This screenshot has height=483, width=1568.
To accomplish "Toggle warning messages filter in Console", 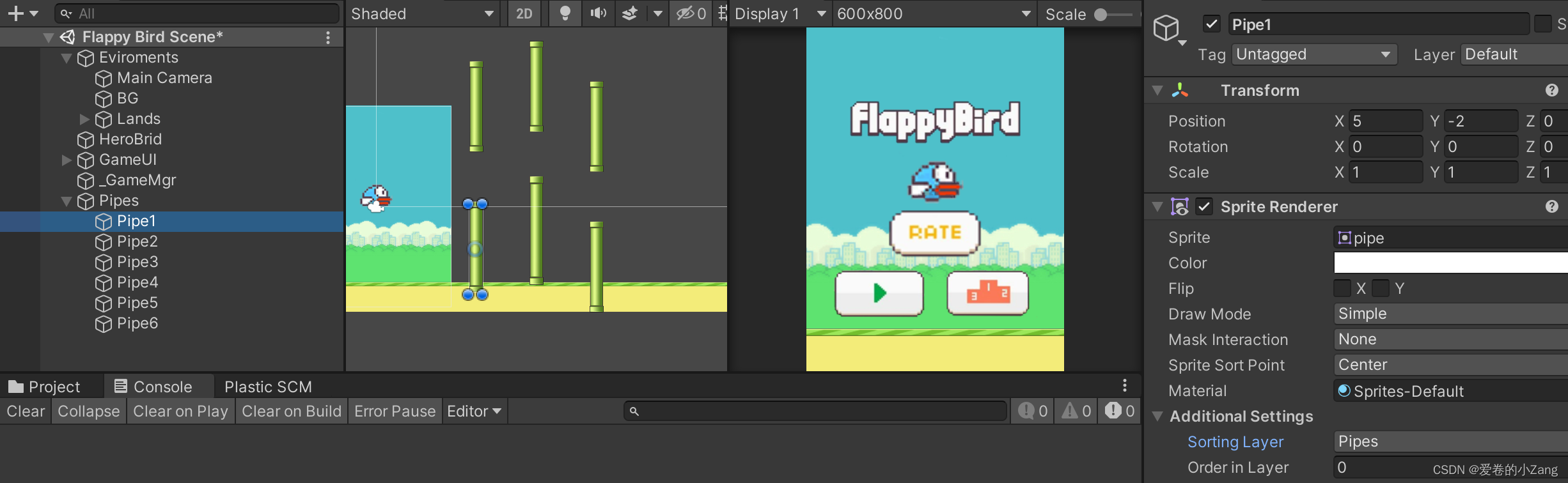I will pyautogui.click(x=1076, y=411).
